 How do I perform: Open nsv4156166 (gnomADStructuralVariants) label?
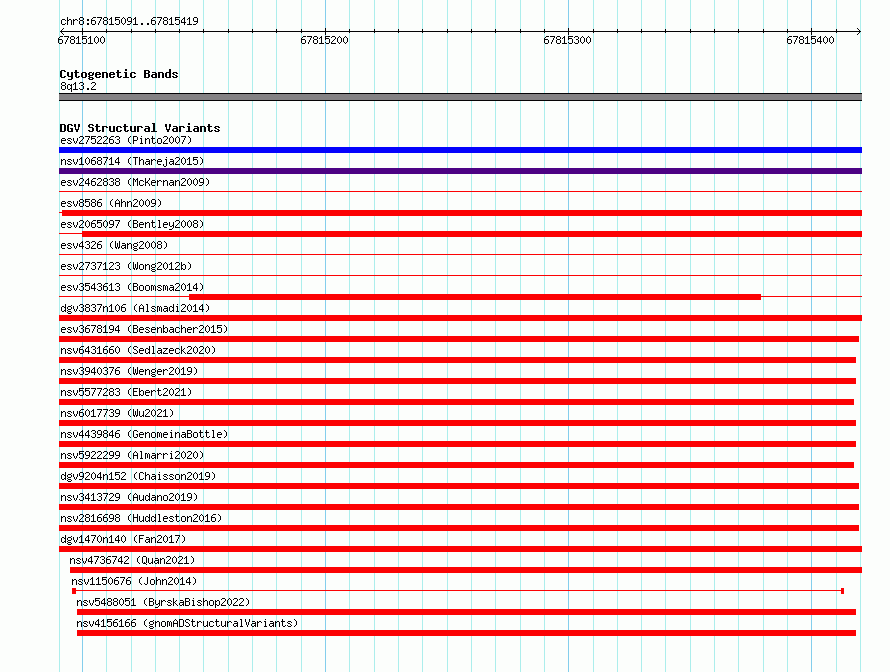[187, 623]
